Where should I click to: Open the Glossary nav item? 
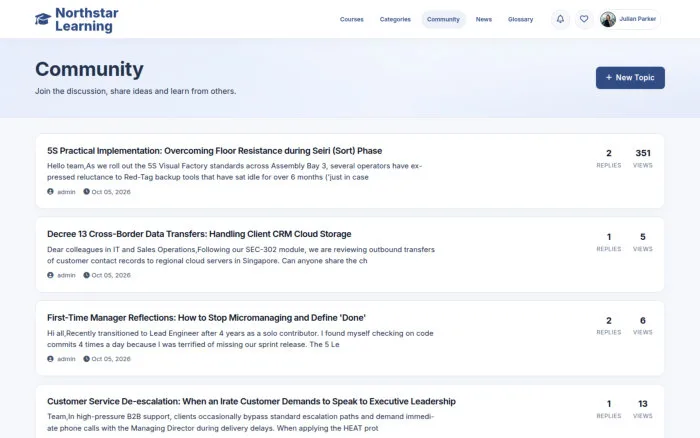(520, 19)
